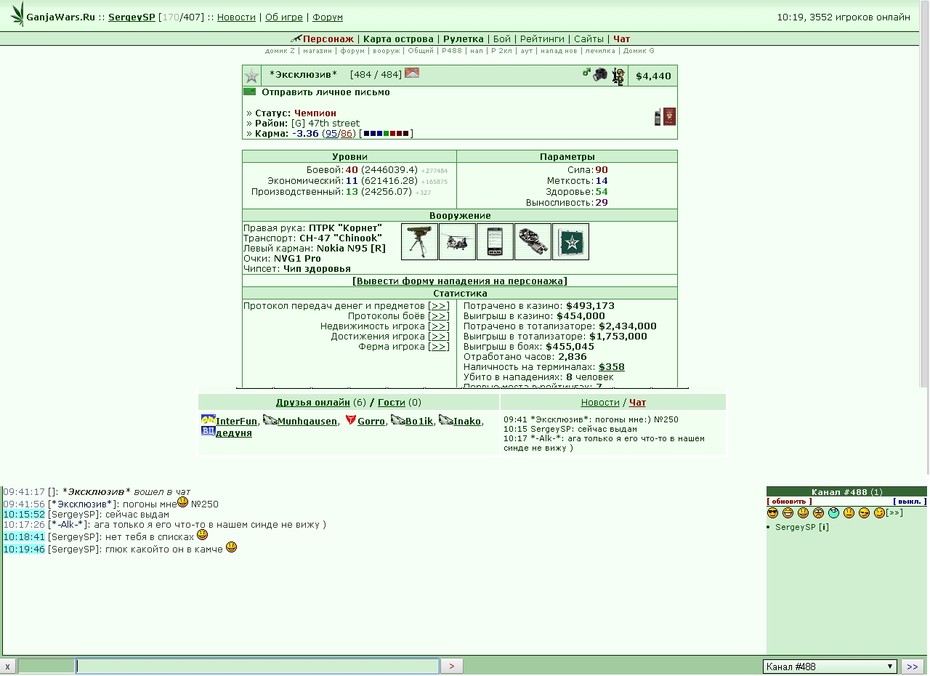
Task: Click the ПТРК Корнет weapon thumbnail
Action: (419, 241)
